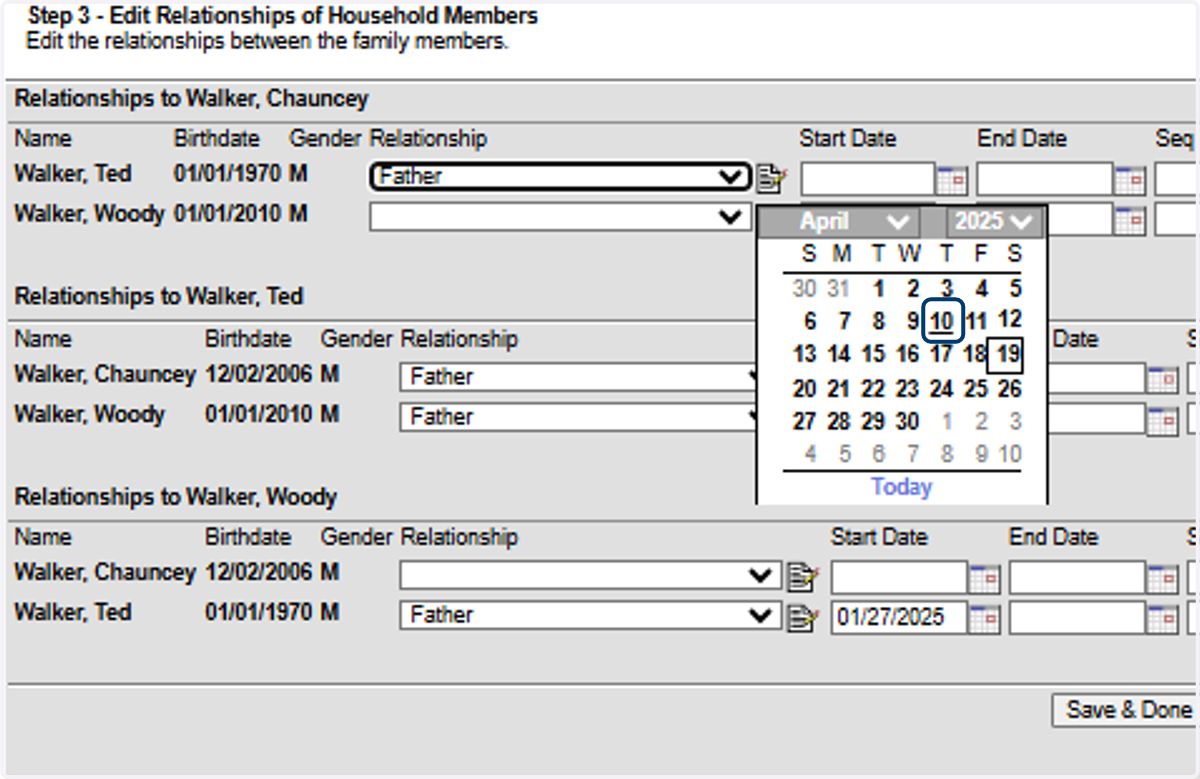Click 'Relationships to Walker, Ted' heading
This screenshot has height=779, width=1200.
pyautogui.click(x=159, y=297)
